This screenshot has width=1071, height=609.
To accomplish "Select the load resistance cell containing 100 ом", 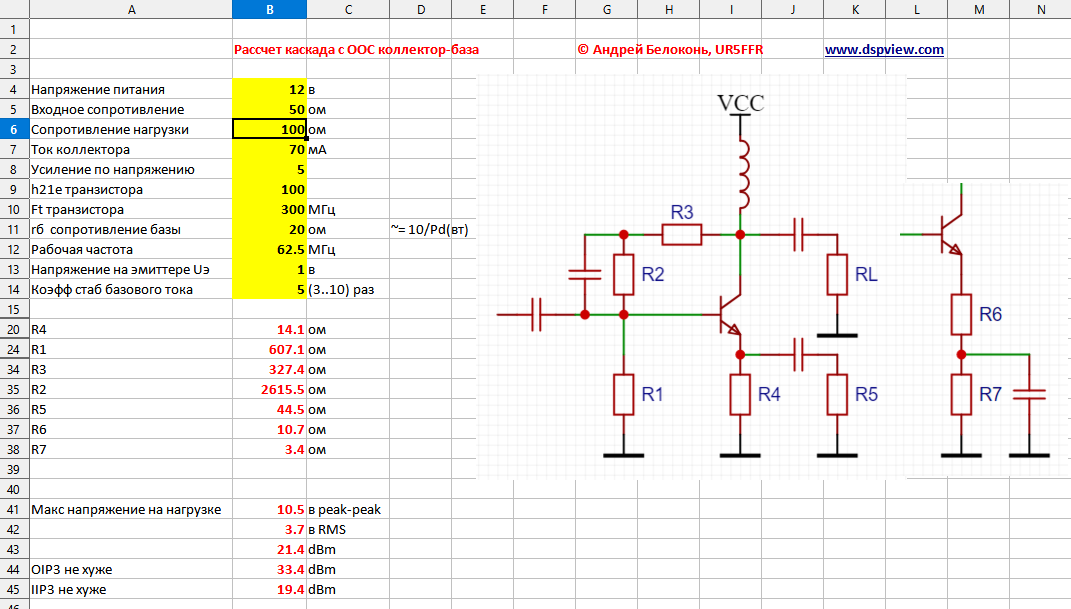I will click(x=269, y=129).
